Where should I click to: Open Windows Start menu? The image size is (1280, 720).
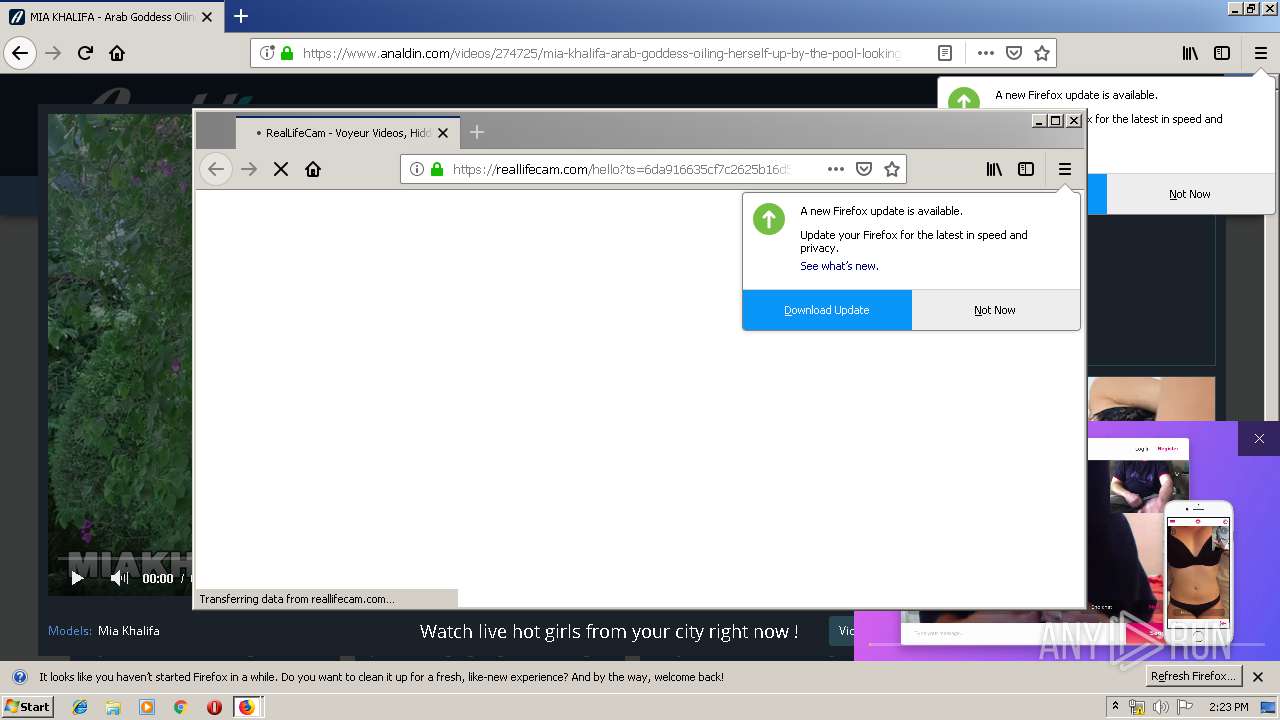point(27,707)
